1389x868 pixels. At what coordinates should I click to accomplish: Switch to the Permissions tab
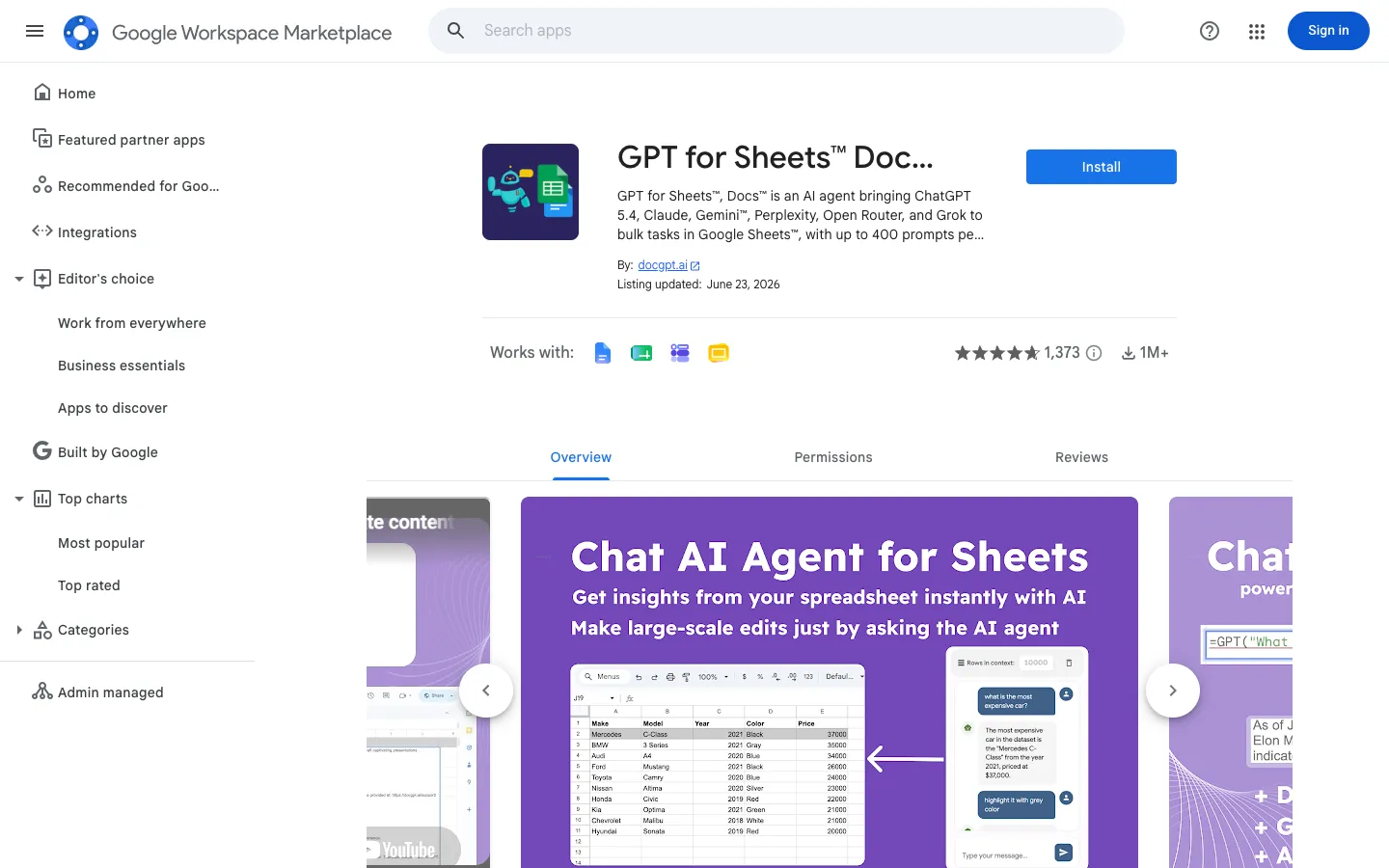coord(833,457)
